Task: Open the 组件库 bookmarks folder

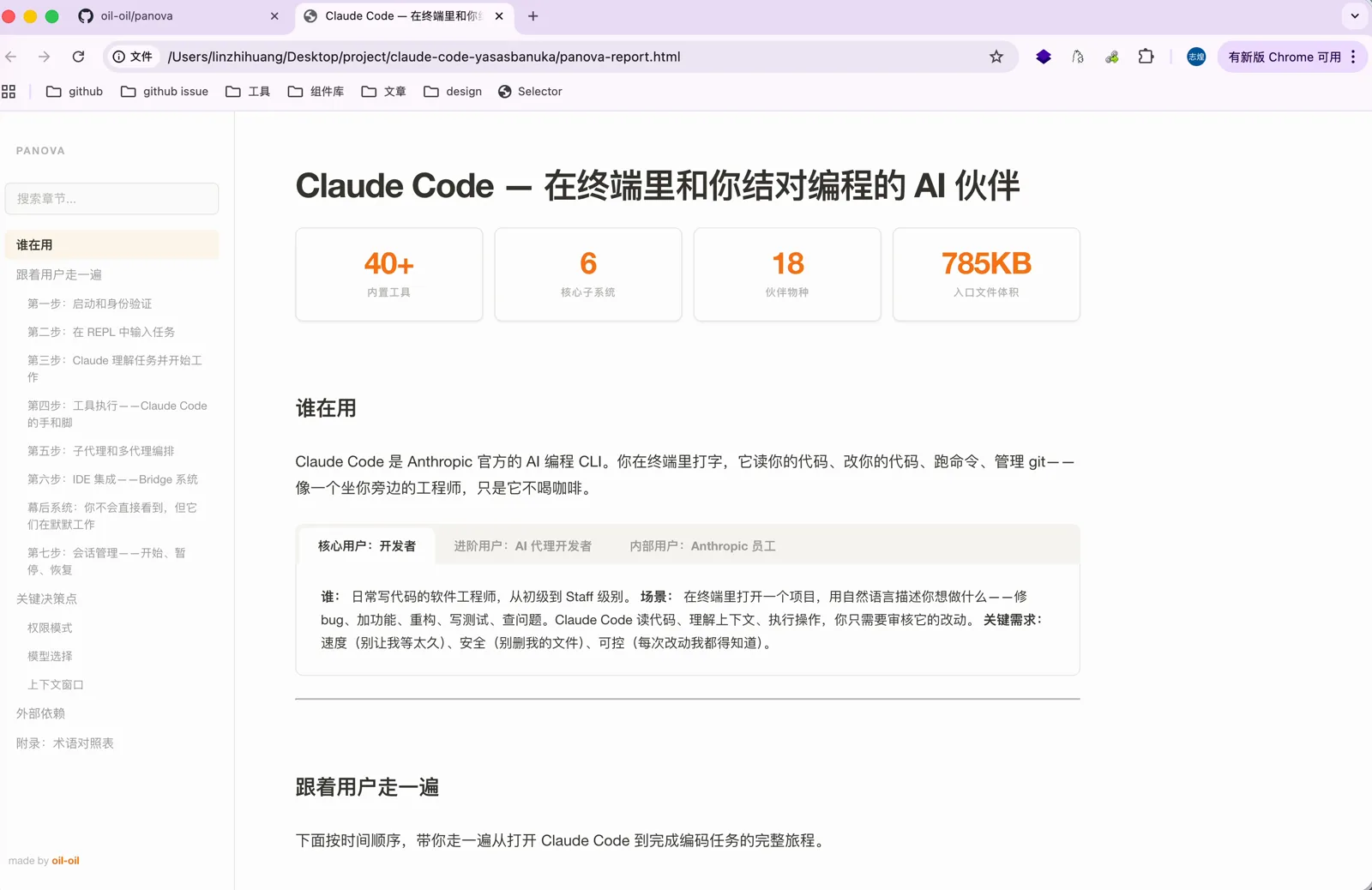Action: (x=316, y=91)
